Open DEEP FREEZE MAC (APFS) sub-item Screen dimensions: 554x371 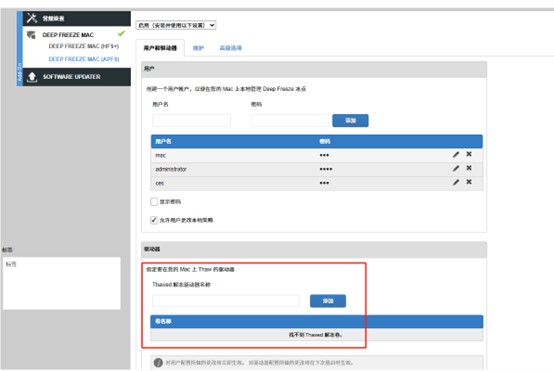[x=84, y=59]
